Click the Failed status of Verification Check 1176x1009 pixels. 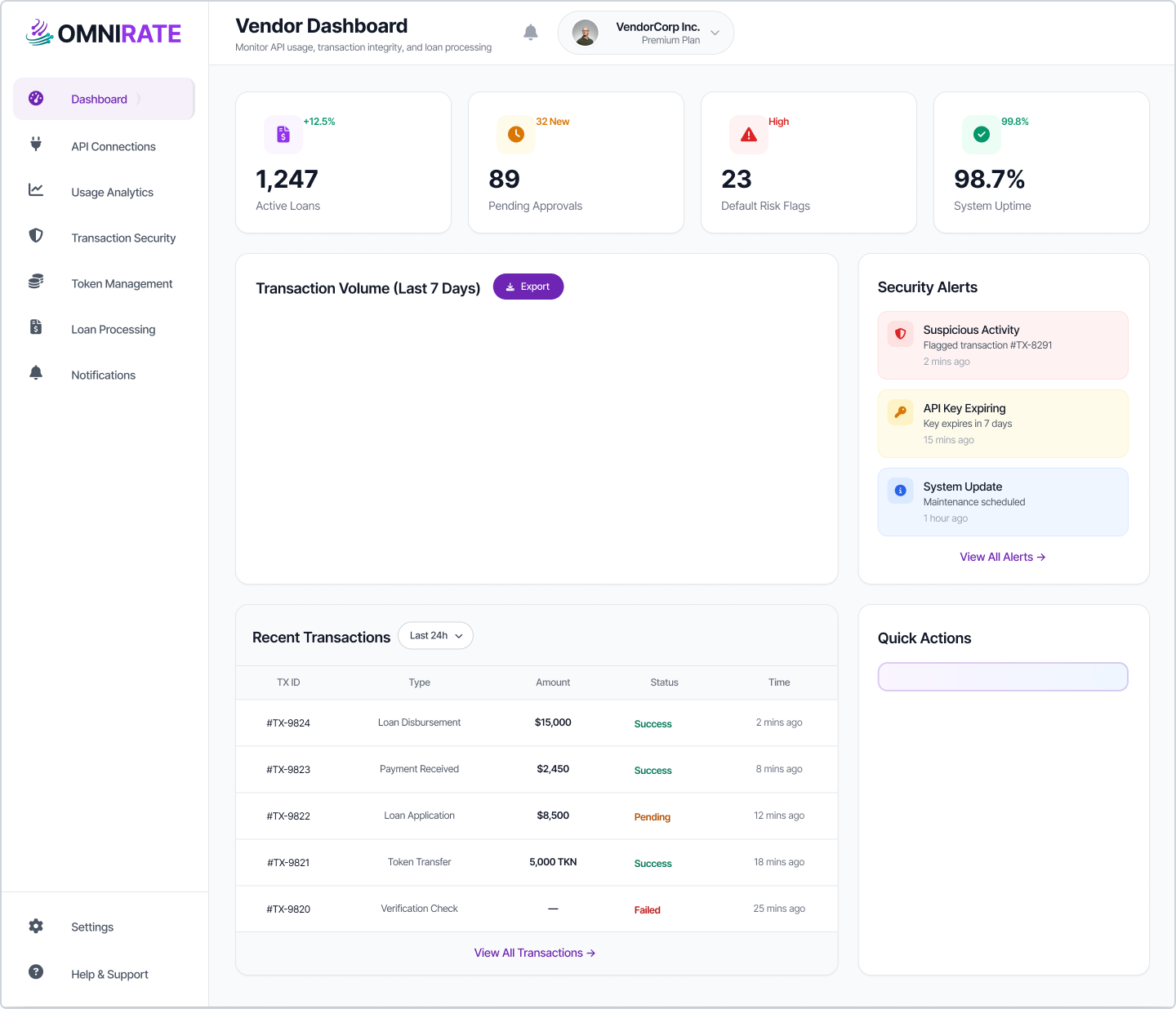[x=648, y=910]
